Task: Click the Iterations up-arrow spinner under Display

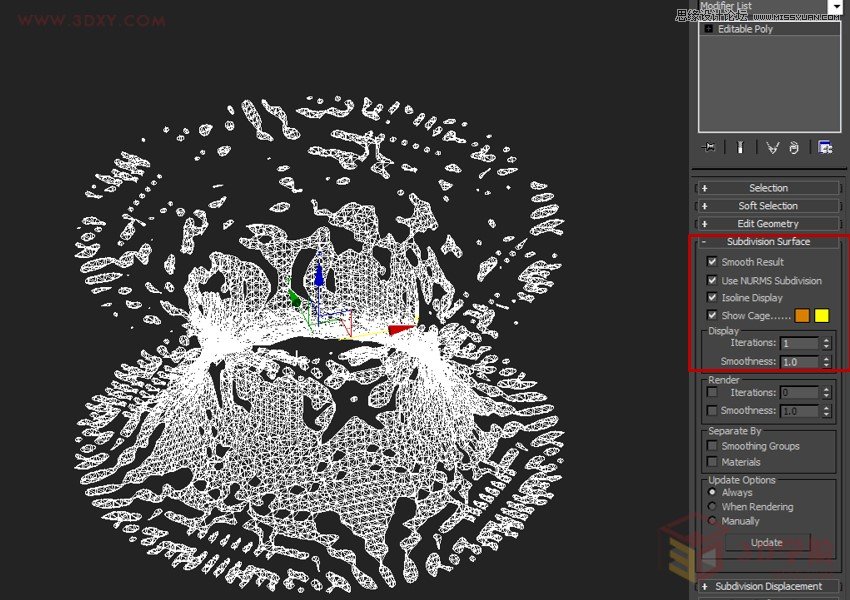Action: click(826, 339)
